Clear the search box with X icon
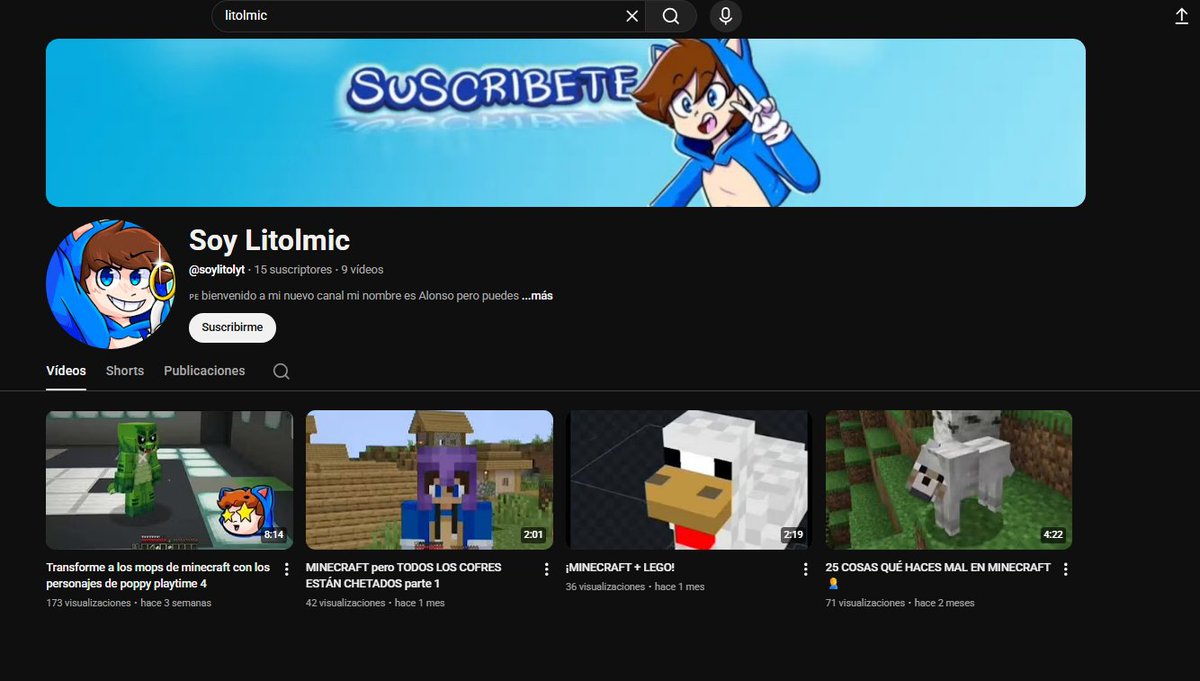Image resolution: width=1200 pixels, height=681 pixels. tap(632, 16)
